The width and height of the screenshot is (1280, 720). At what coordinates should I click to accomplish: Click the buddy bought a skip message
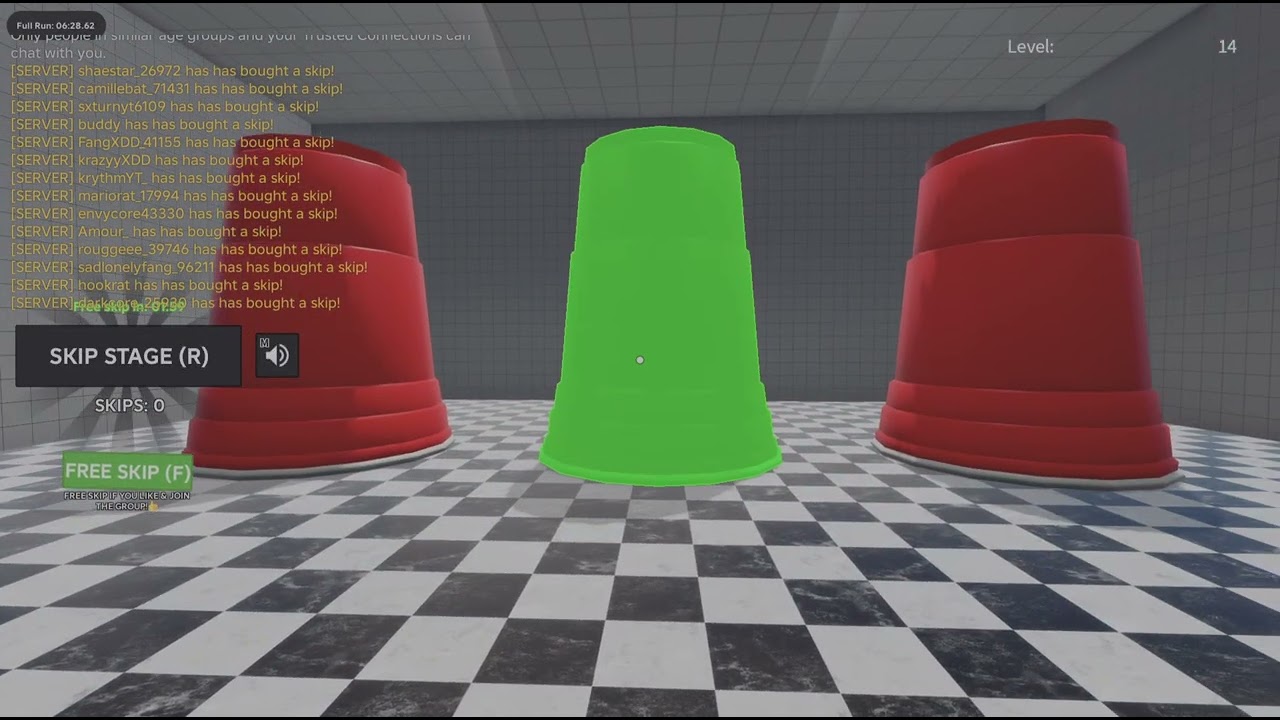[141, 125]
